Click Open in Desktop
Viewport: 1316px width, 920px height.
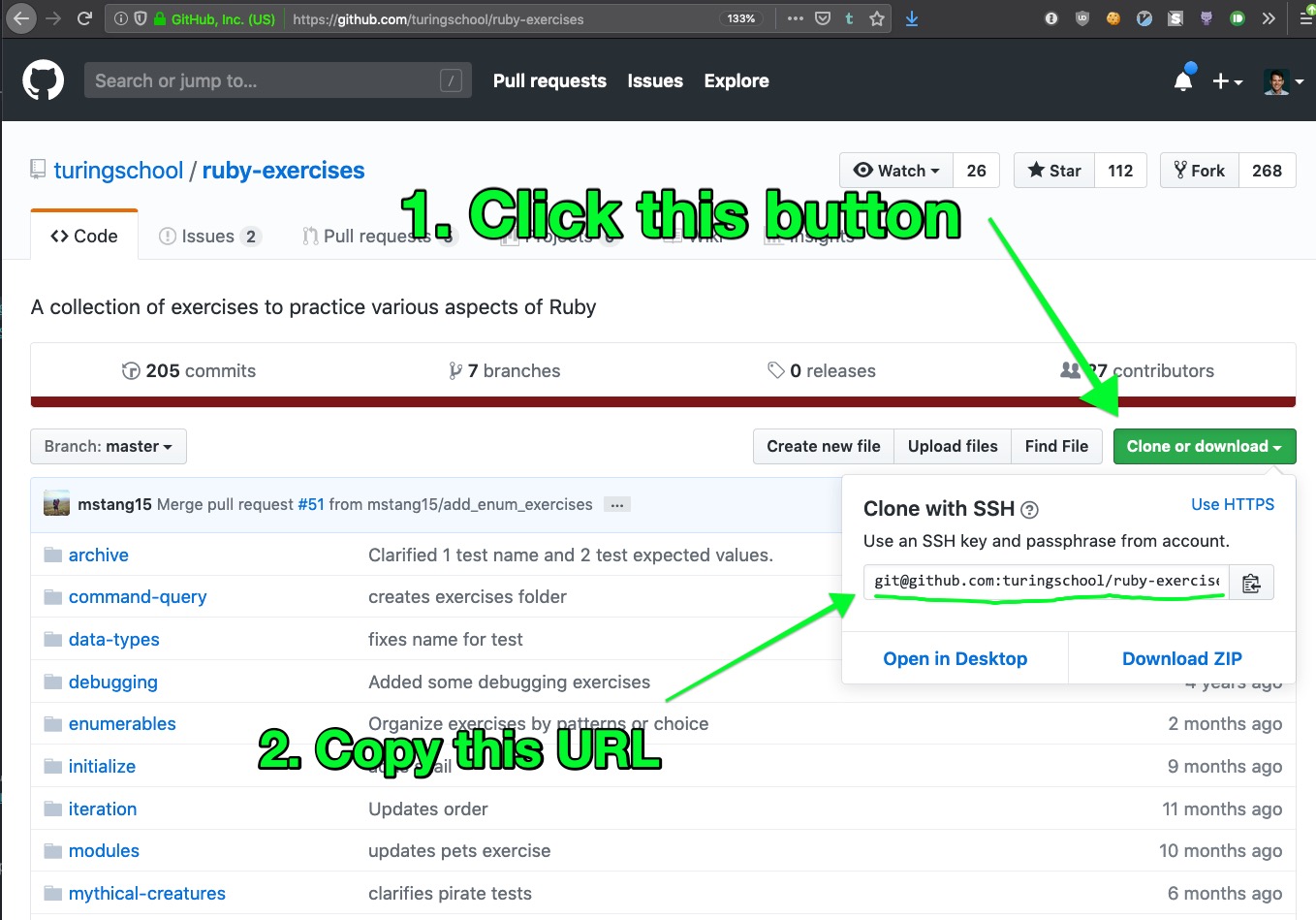pyautogui.click(x=955, y=658)
